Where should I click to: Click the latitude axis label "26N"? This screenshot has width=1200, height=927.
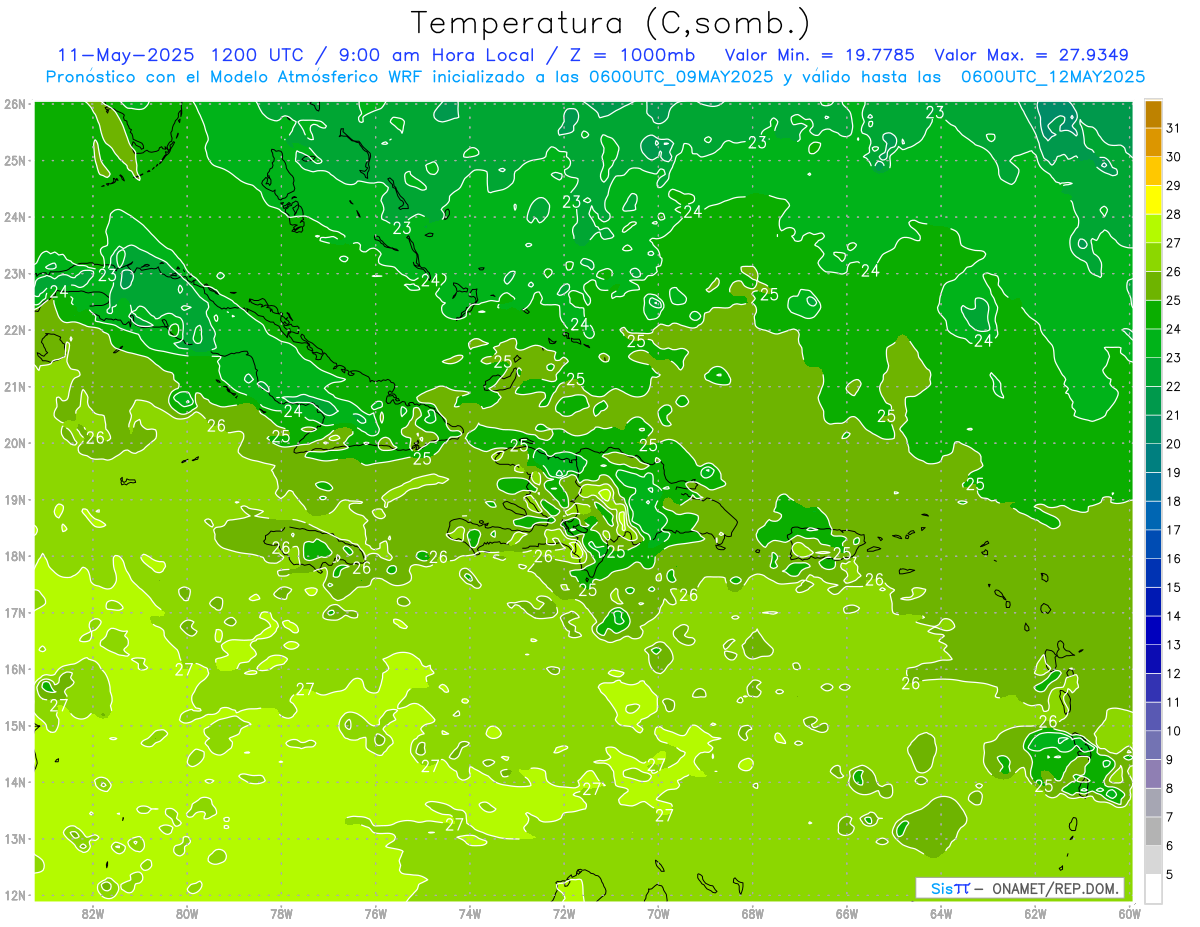point(15,104)
